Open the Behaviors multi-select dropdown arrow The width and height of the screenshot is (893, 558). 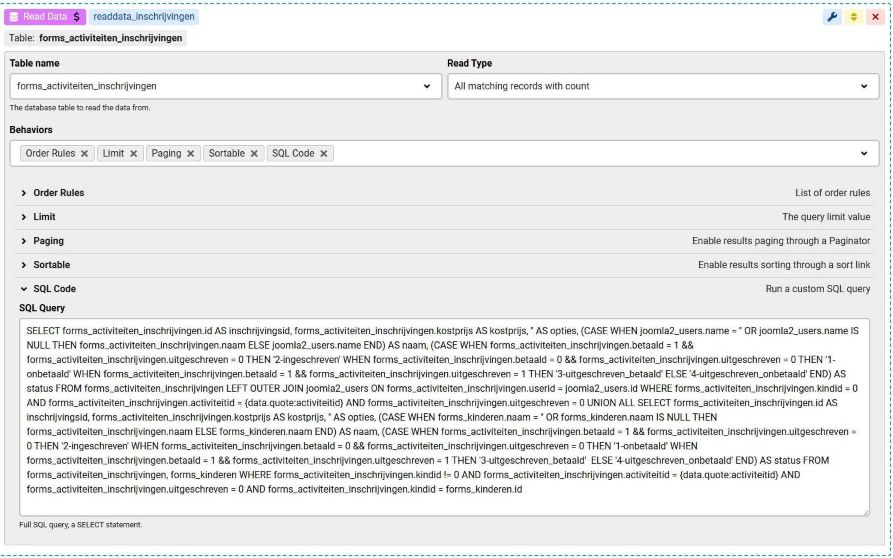pyautogui.click(x=864, y=154)
